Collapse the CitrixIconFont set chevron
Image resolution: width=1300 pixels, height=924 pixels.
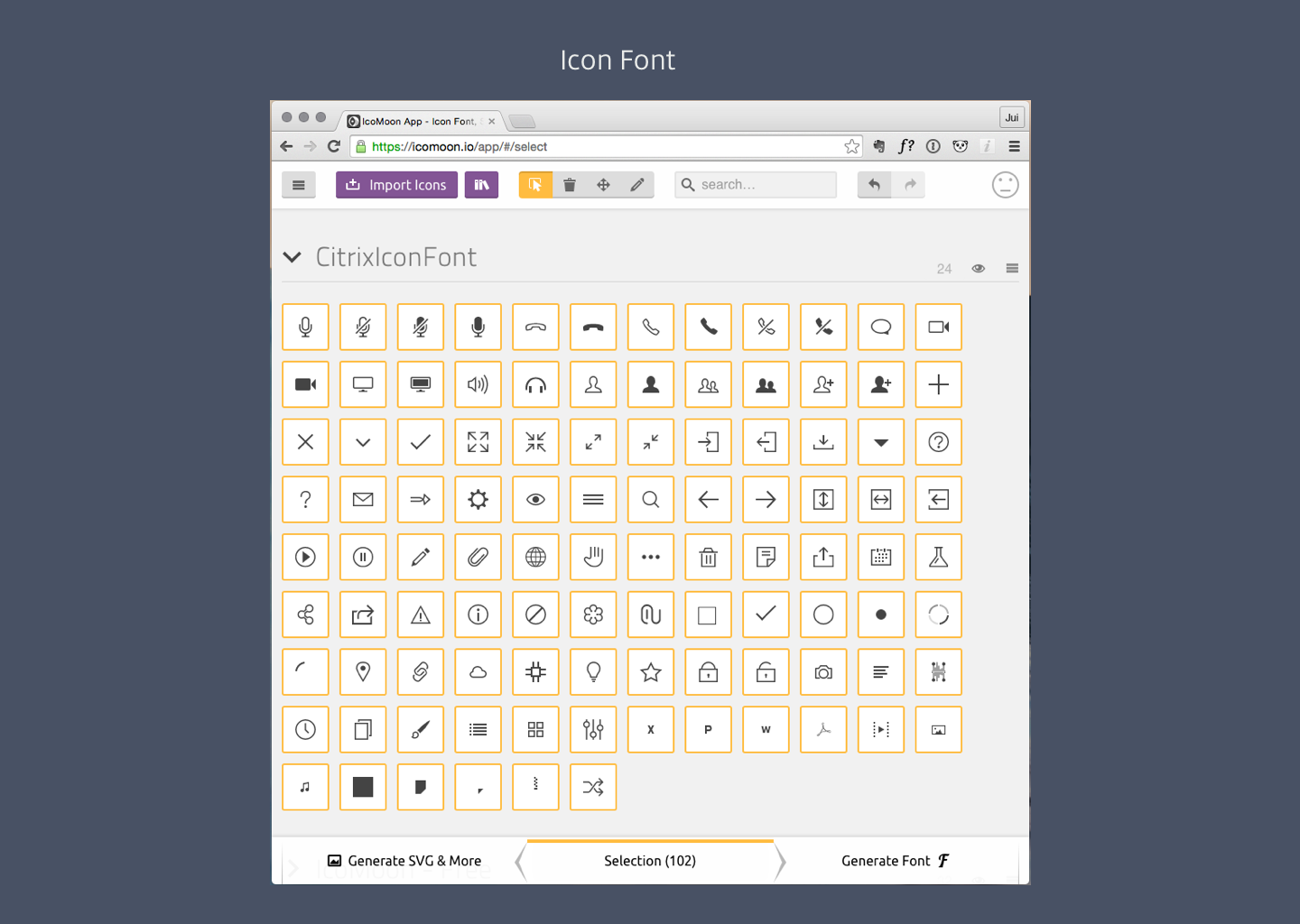click(292, 257)
